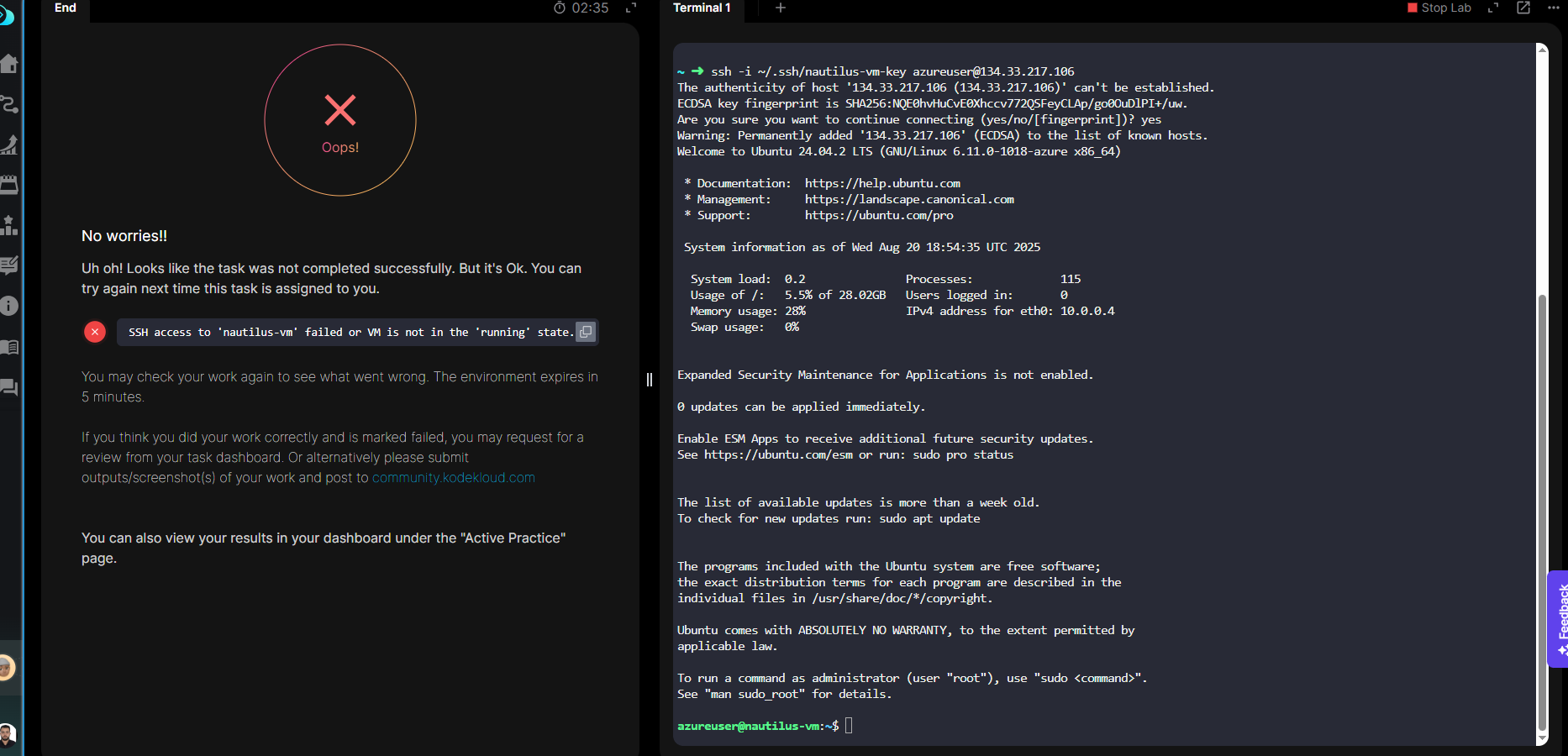The image size is (1568, 756).
Task: Open the note with pencil icon
Action: click(x=9, y=265)
